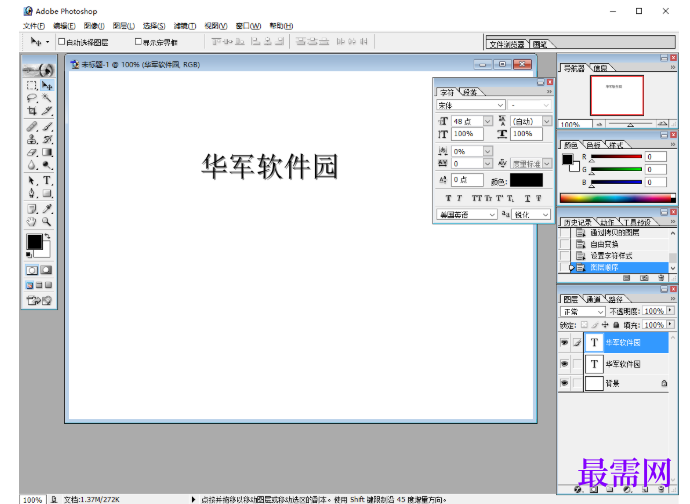The image size is (690, 504).
Task: Click the vertical scale input field
Action: point(467,134)
